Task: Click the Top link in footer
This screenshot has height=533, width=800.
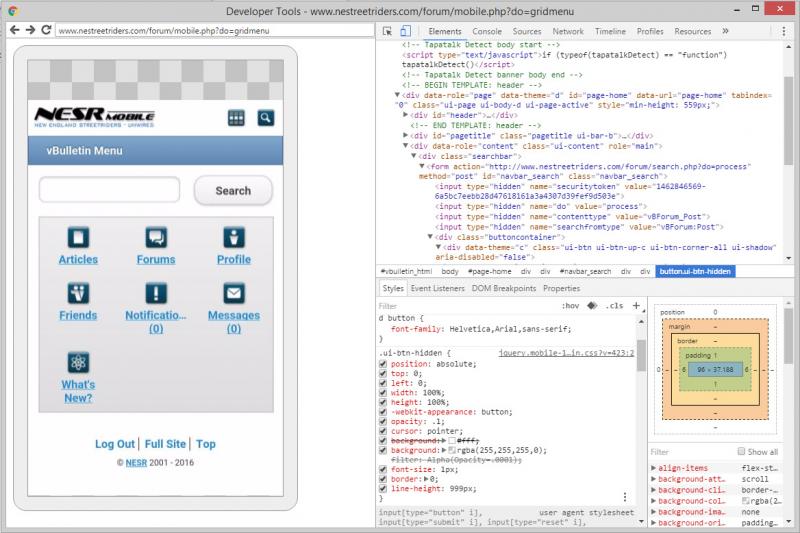Action: coord(206,444)
